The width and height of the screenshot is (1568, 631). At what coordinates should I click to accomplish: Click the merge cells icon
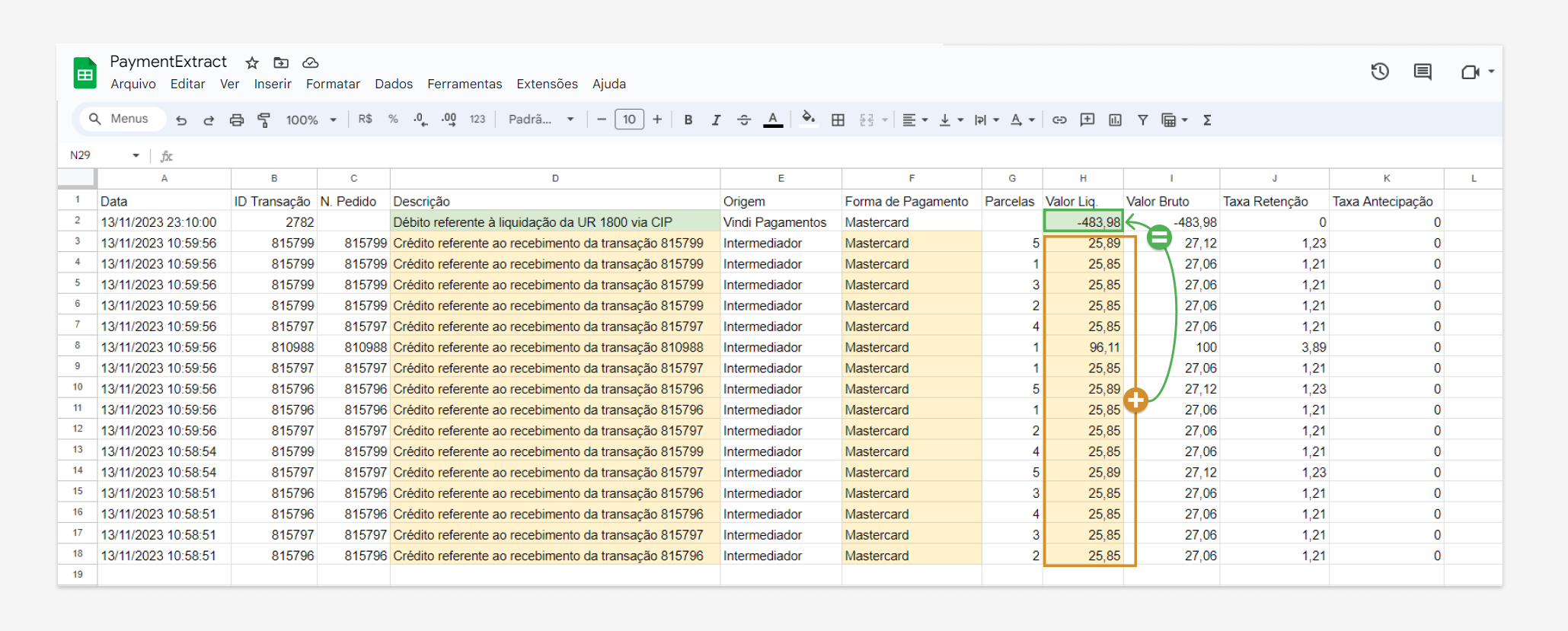867,120
